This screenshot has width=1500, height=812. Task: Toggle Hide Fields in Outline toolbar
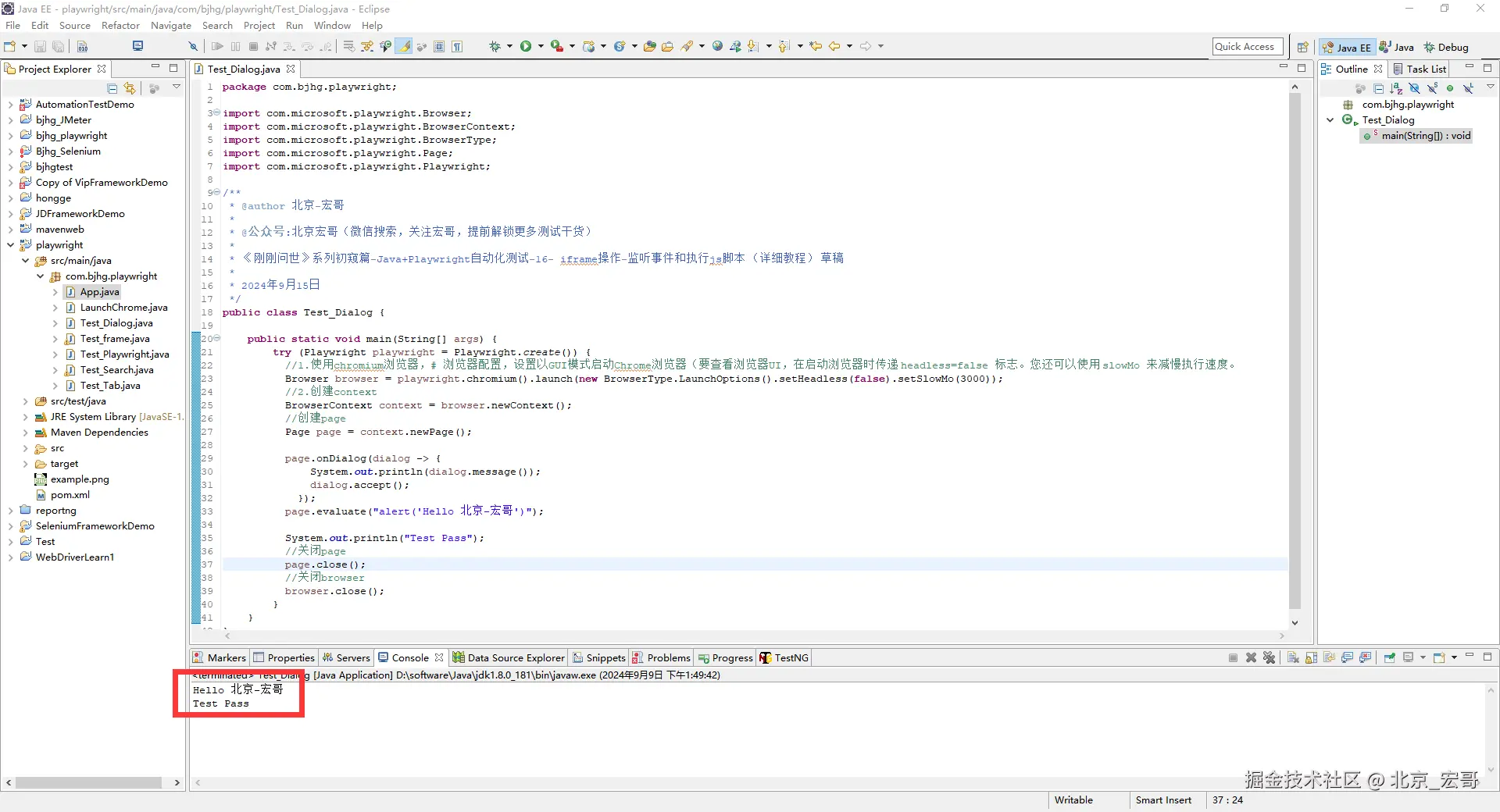(x=1414, y=88)
